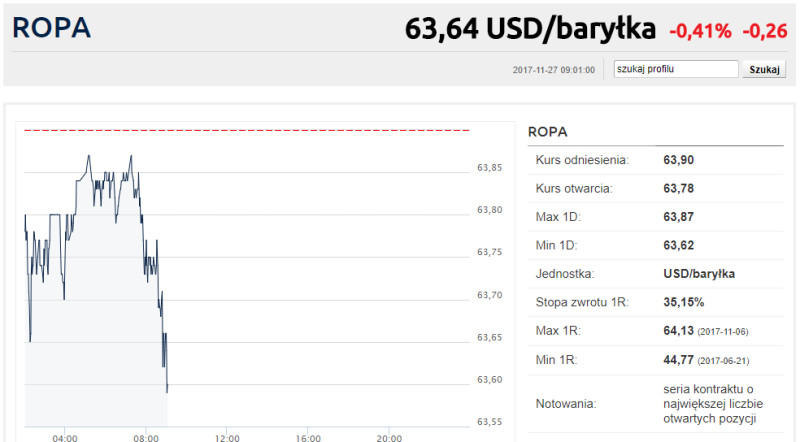The width and height of the screenshot is (800, 442).
Task: Click the Max 1R value 64,13
Action: 679,331
